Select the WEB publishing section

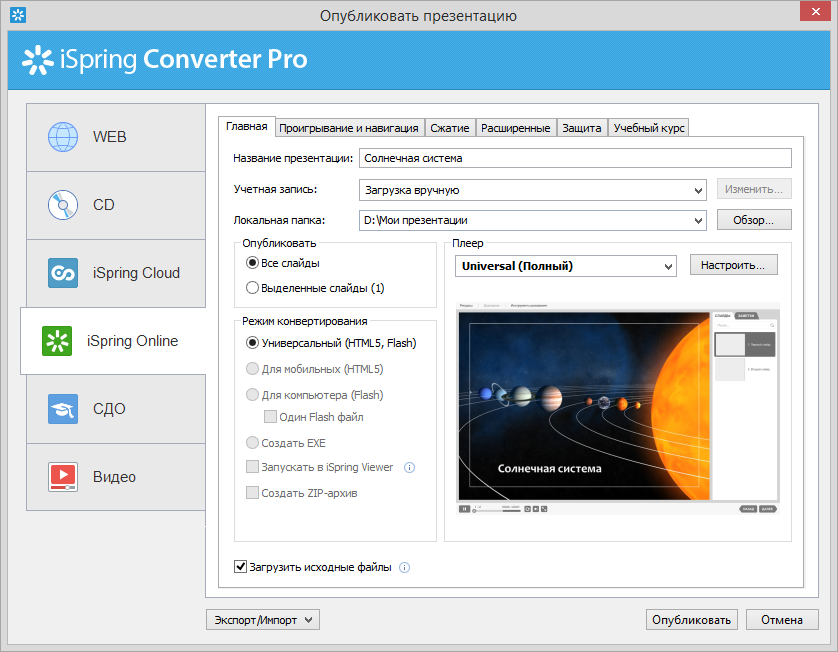coord(116,137)
